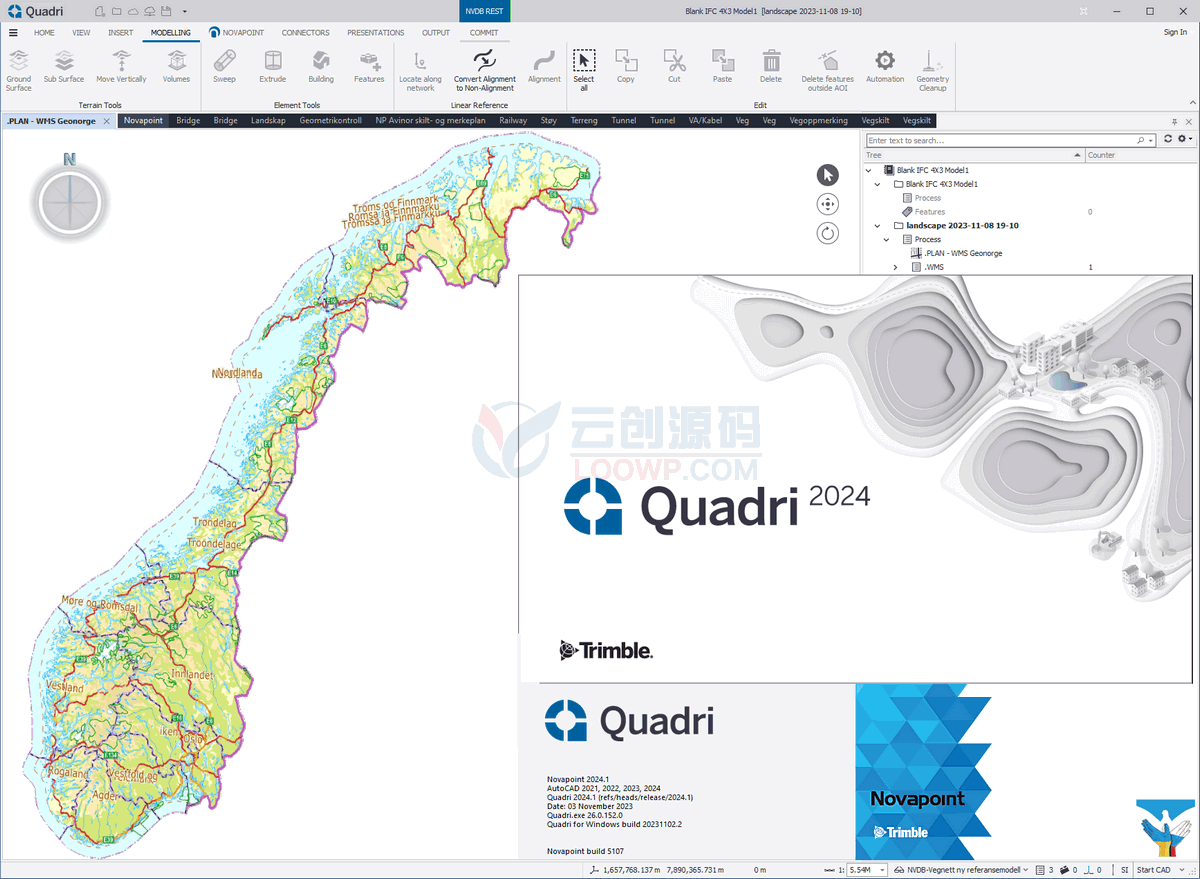Use Locate along network tool
The width and height of the screenshot is (1200, 879).
420,70
